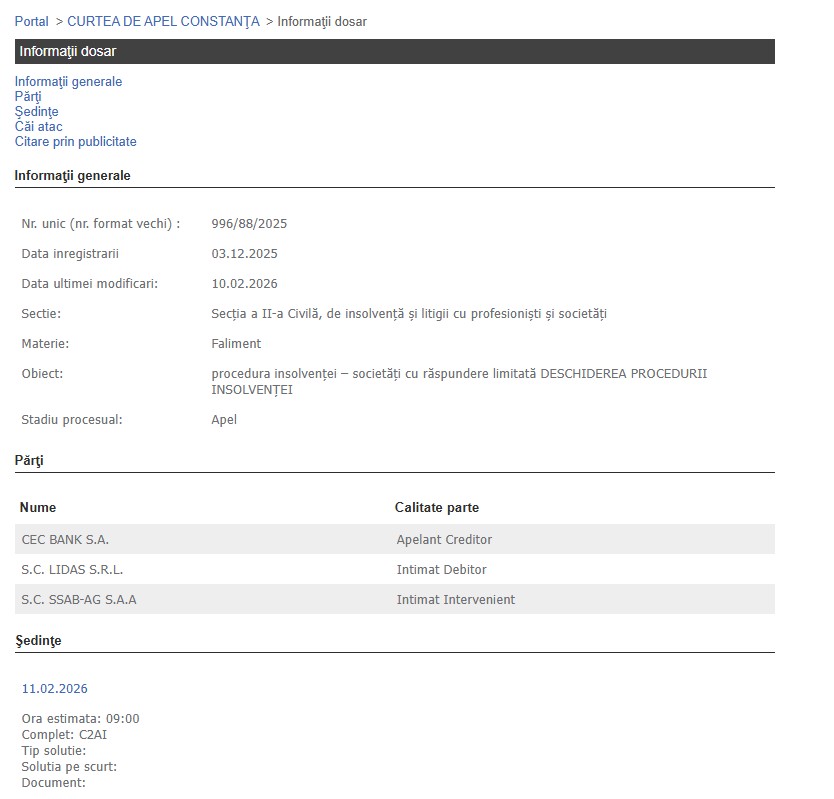
Task: Jump to Informații generale via the top link
Action: coord(68,82)
